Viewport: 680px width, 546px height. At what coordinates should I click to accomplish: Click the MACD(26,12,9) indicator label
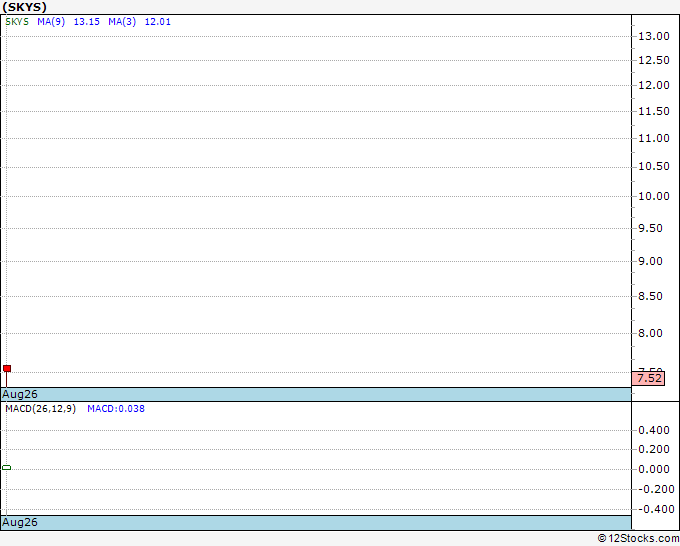[x=41, y=409]
